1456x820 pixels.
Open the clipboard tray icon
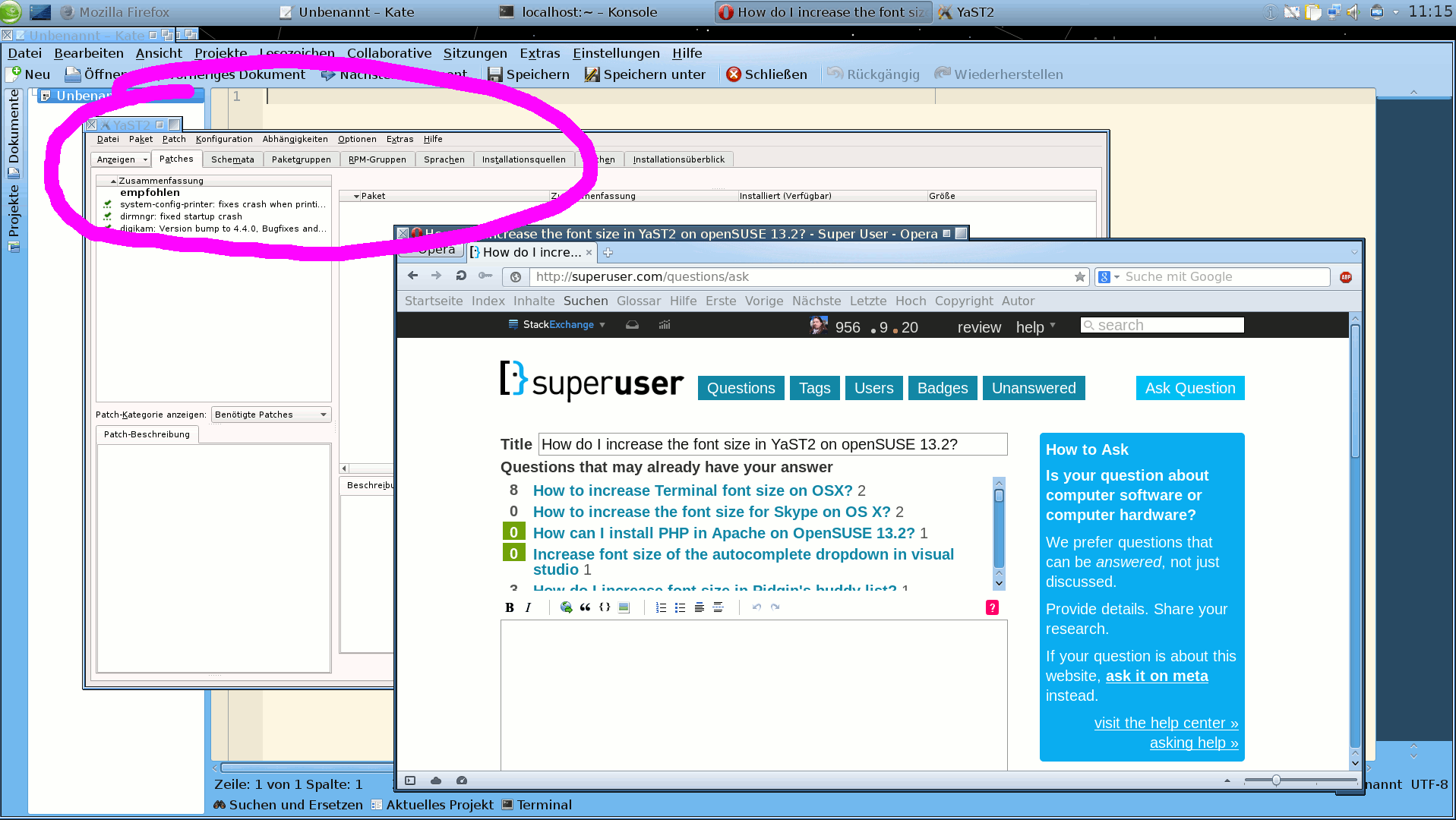click(1312, 12)
